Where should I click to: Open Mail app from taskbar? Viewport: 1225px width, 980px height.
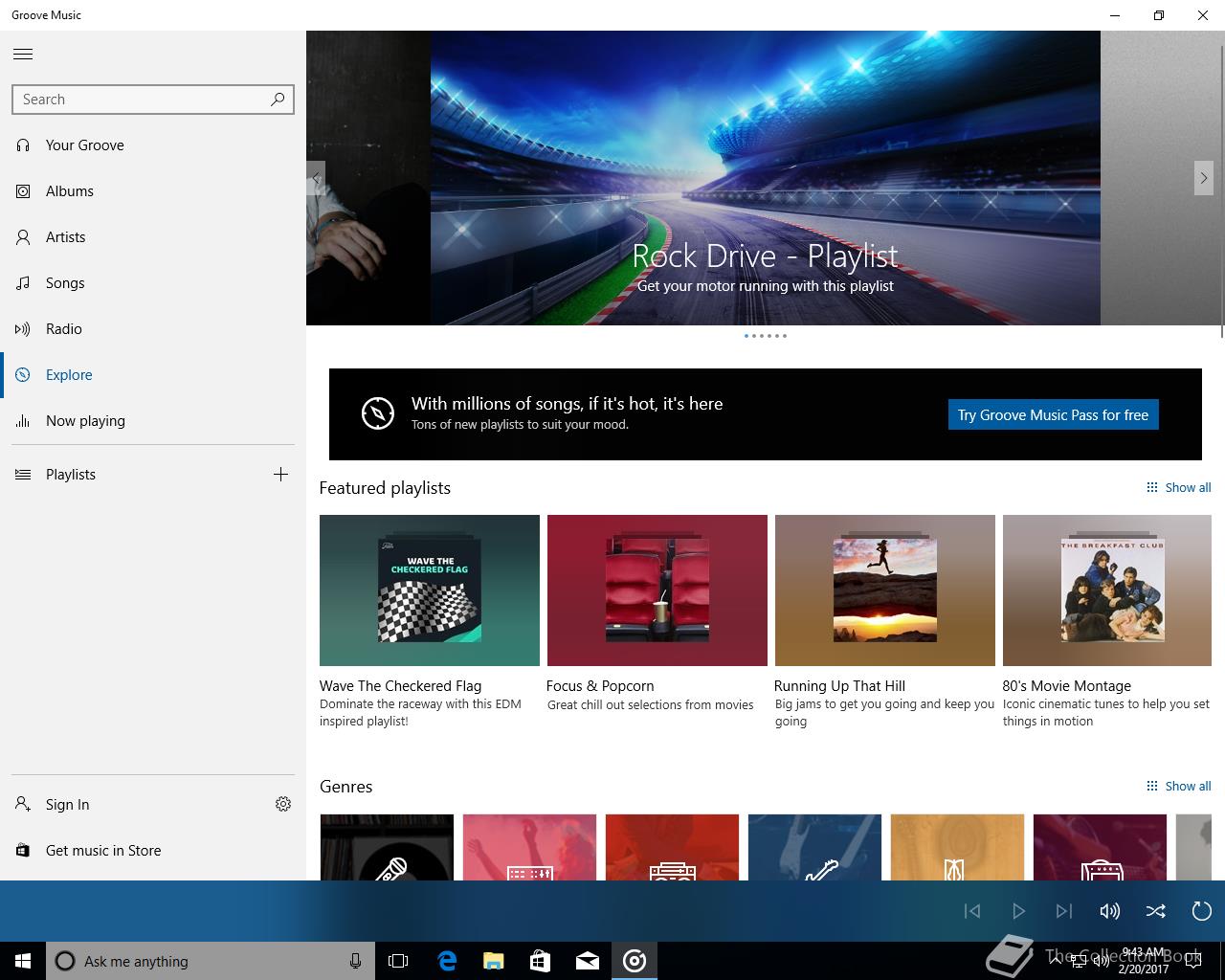tap(588, 961)
